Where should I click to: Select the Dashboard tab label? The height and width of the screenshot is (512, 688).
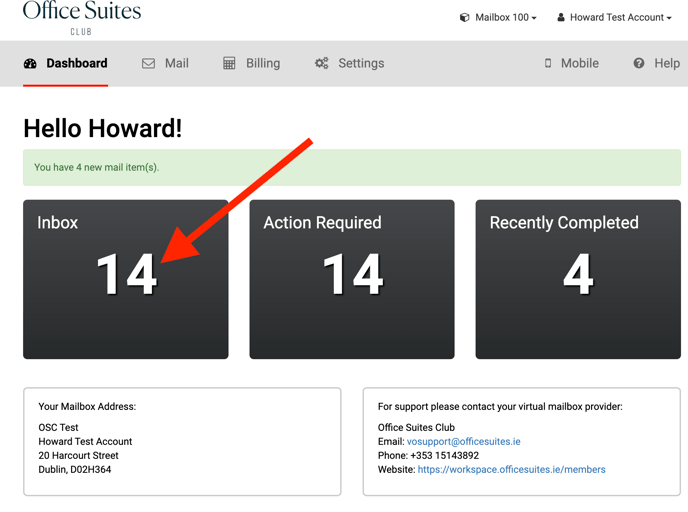coord(77,63)
